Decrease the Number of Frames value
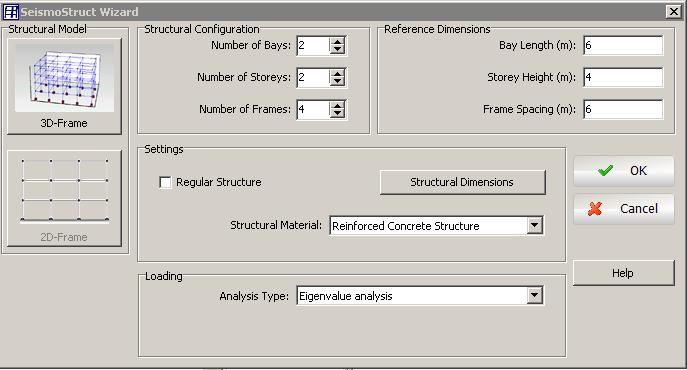 (337, 114)
